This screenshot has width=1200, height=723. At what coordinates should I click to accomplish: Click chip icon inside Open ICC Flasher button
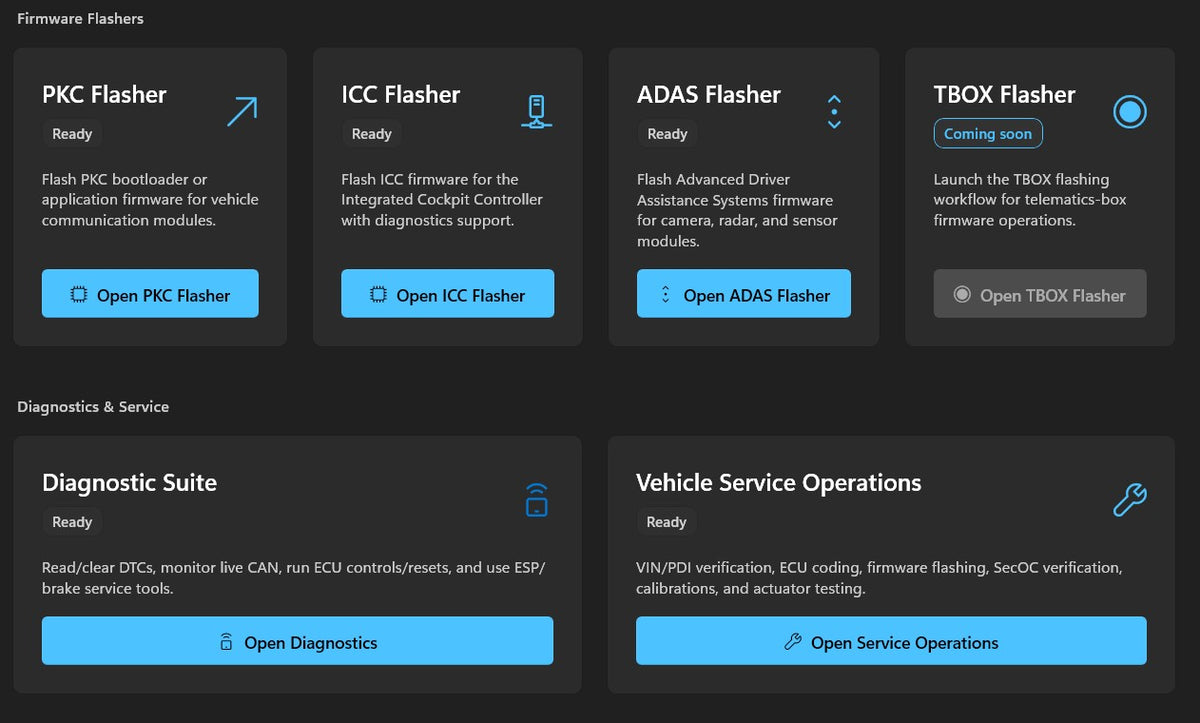click(377, 295)
